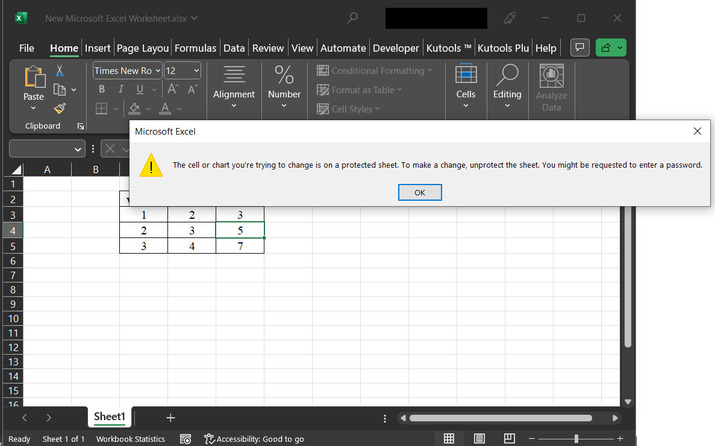This screenshot has height=446, width=715.
Task: Open the Clipboard pane launcher
Action: (81, 126)
